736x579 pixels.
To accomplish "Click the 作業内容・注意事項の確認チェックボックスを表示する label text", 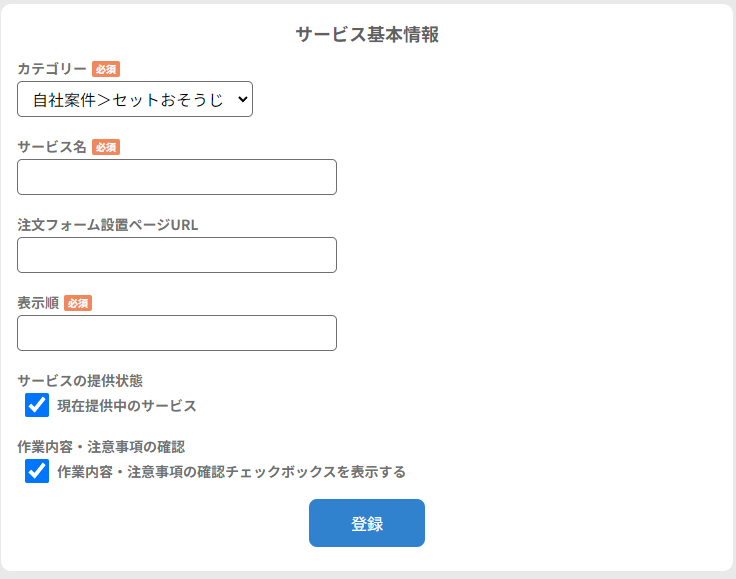I will [231, 472].
